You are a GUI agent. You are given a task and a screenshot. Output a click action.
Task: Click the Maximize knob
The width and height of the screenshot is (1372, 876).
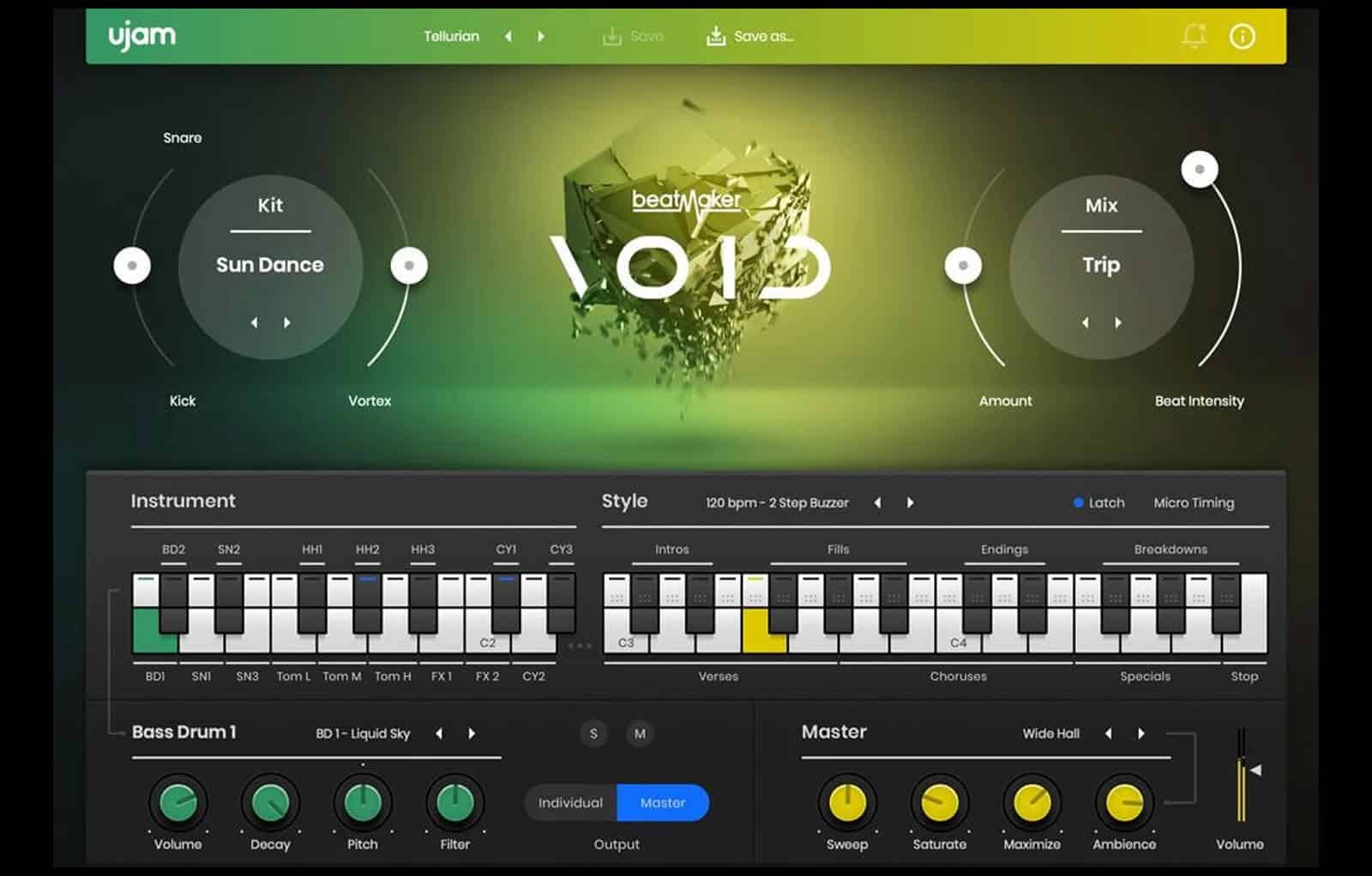click(x=1032, y=803)
